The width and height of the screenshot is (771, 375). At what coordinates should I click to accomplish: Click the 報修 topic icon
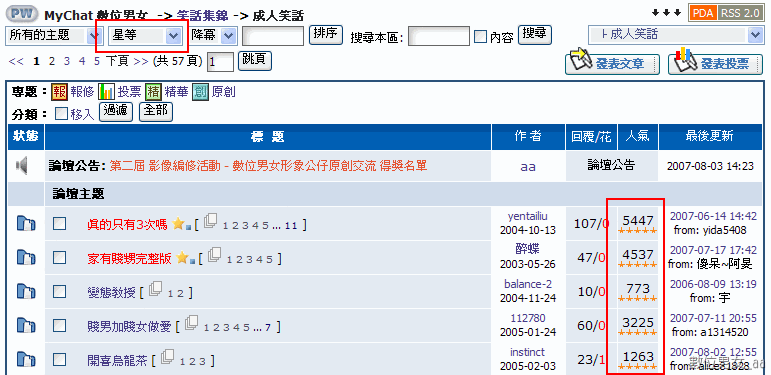[x=59, y=91]
